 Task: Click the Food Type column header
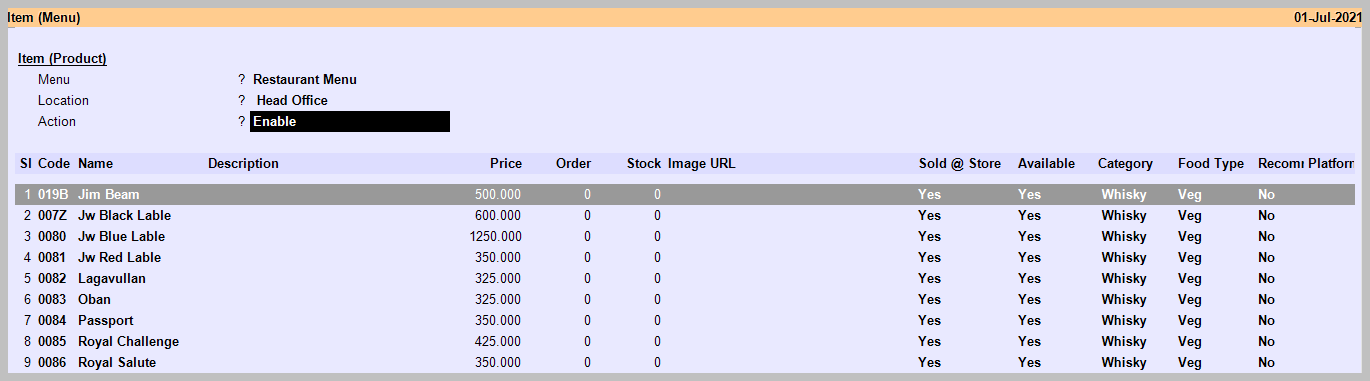(x=1211, y=164)
